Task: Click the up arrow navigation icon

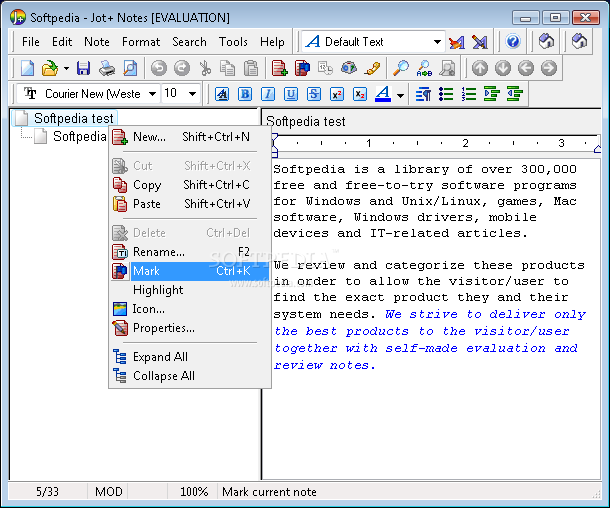Action: (x=480, y=68)
